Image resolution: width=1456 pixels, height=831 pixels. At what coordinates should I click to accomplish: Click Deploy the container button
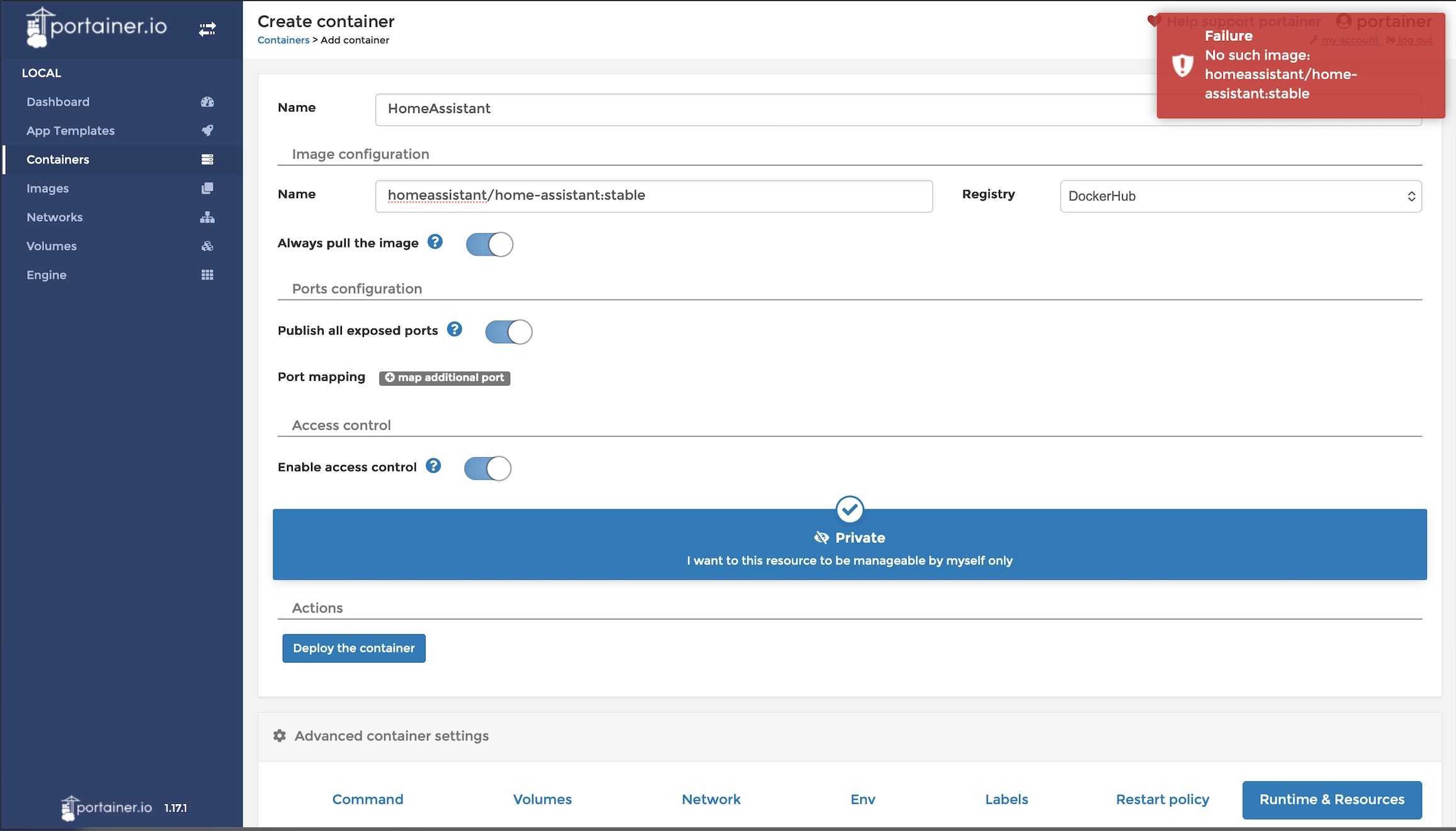(354, 648)
